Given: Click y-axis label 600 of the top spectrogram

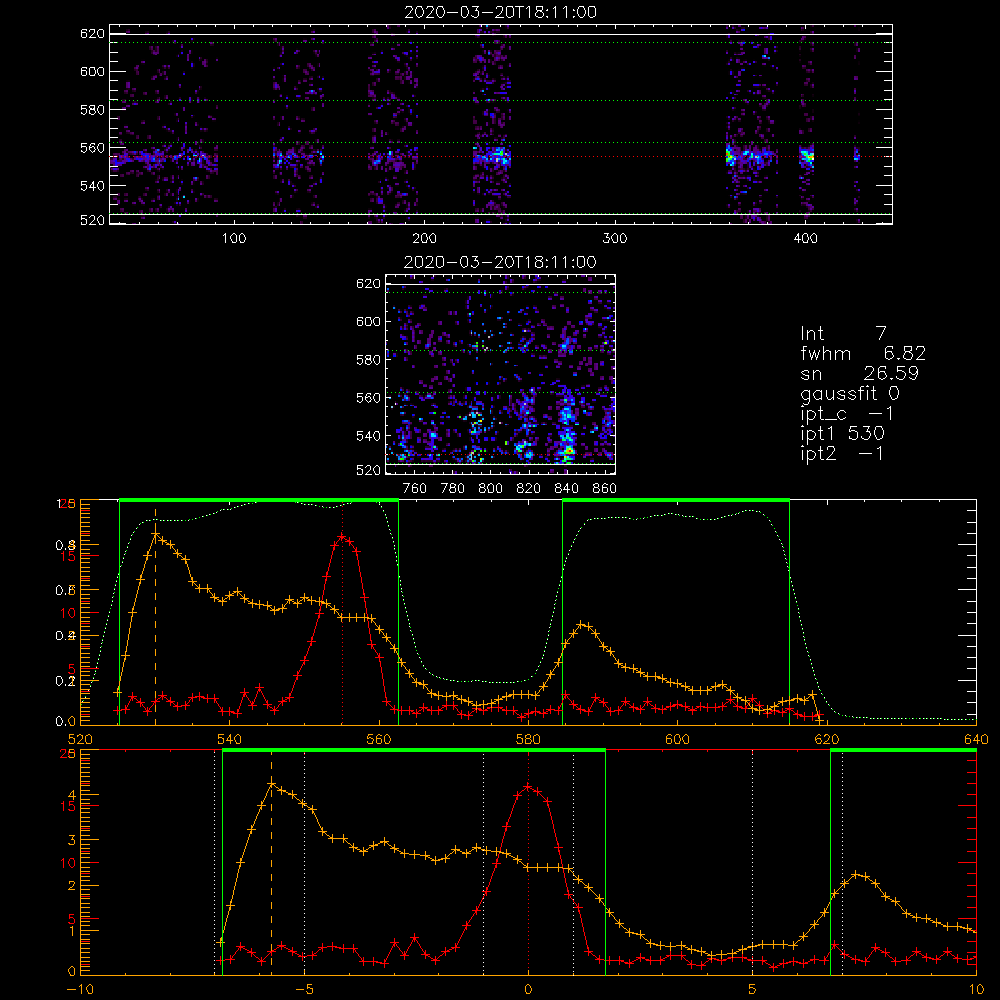Looking at the screenshot, I should click(x=92, y=71).
